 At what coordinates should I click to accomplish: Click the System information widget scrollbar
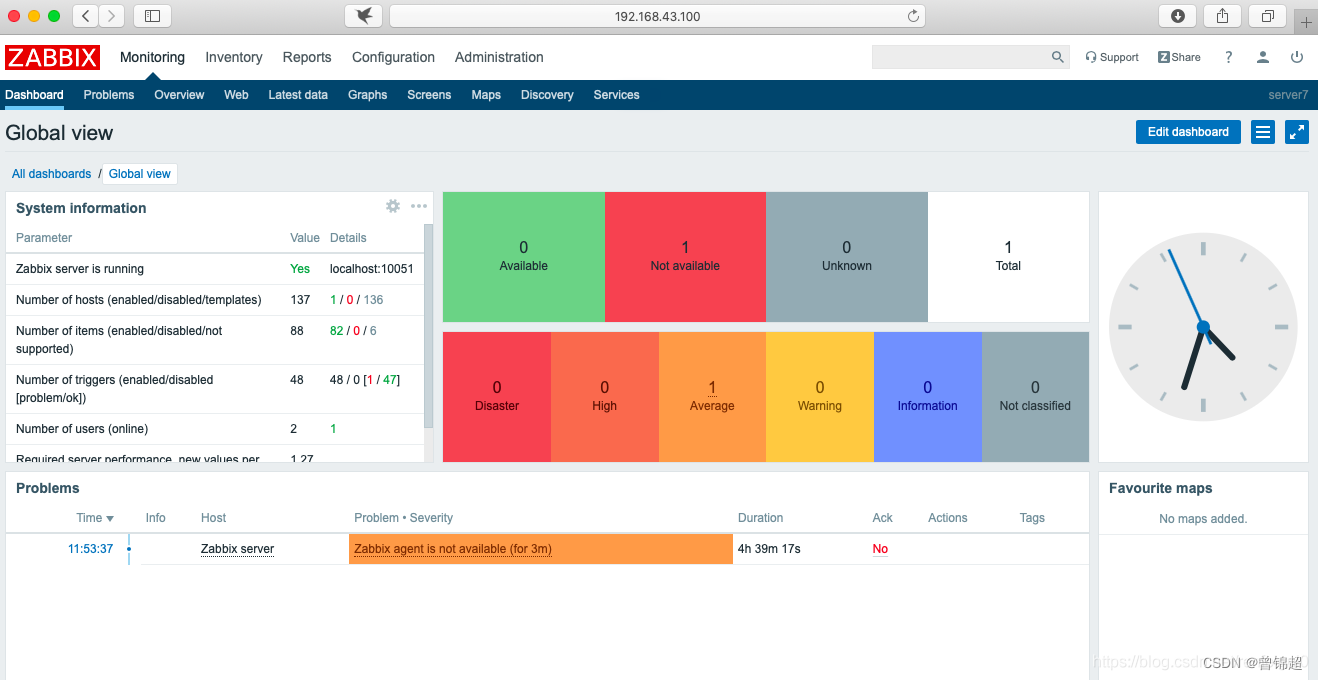pos(429,327)
